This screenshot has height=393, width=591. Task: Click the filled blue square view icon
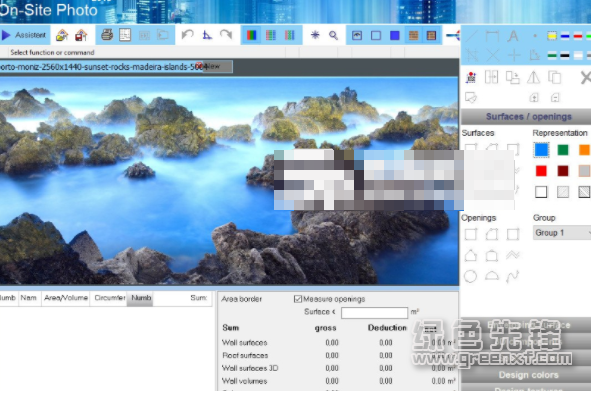[395, 35]
